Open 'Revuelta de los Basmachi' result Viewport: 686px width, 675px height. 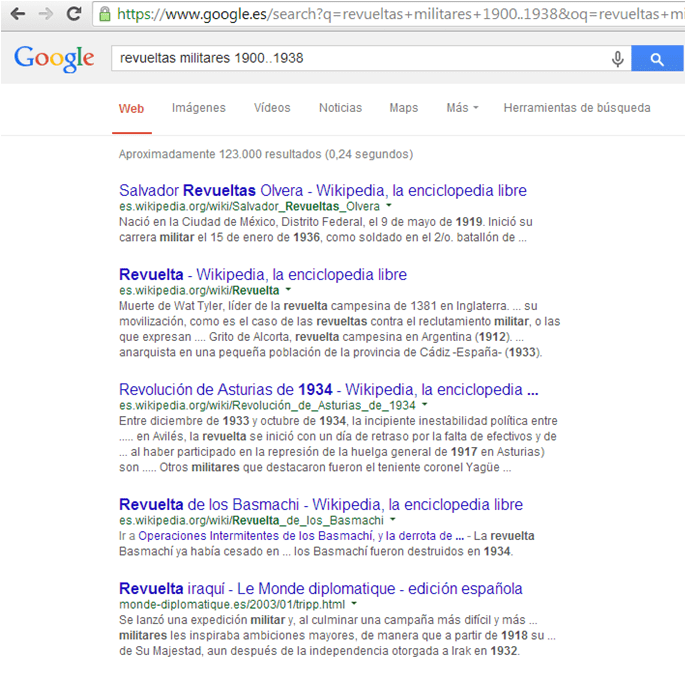point(321,505)
